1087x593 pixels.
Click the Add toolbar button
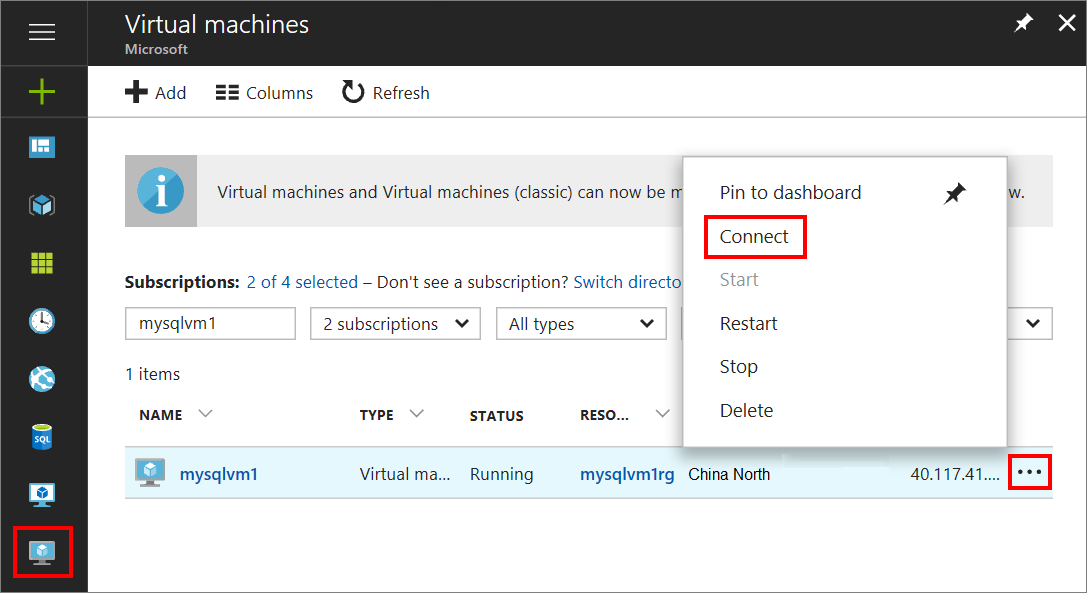[x=156, y=93]
